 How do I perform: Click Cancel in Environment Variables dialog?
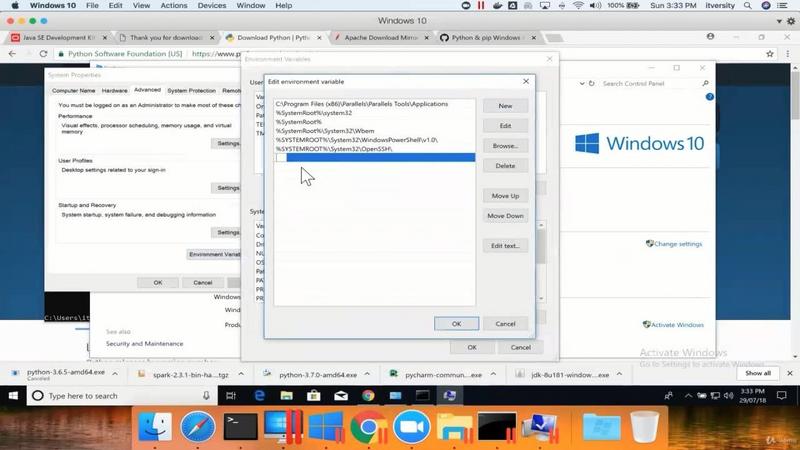pyautogui.click(x=521, y=347)
